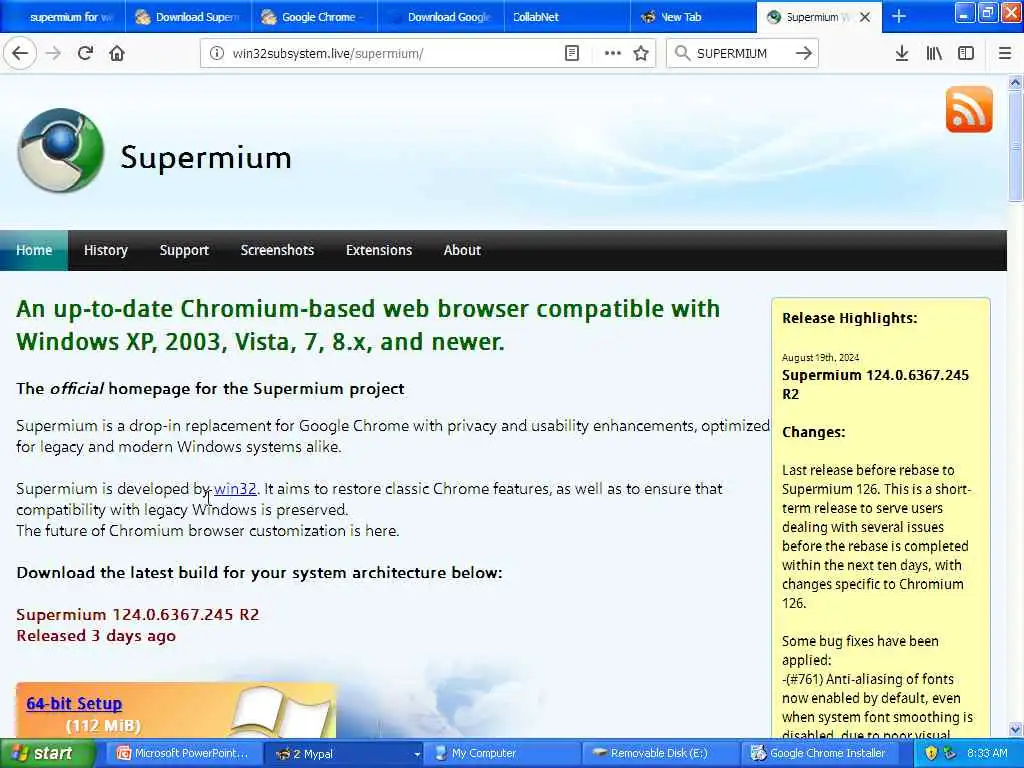
Task: Open the History nav item
Action: pos(106,250)
